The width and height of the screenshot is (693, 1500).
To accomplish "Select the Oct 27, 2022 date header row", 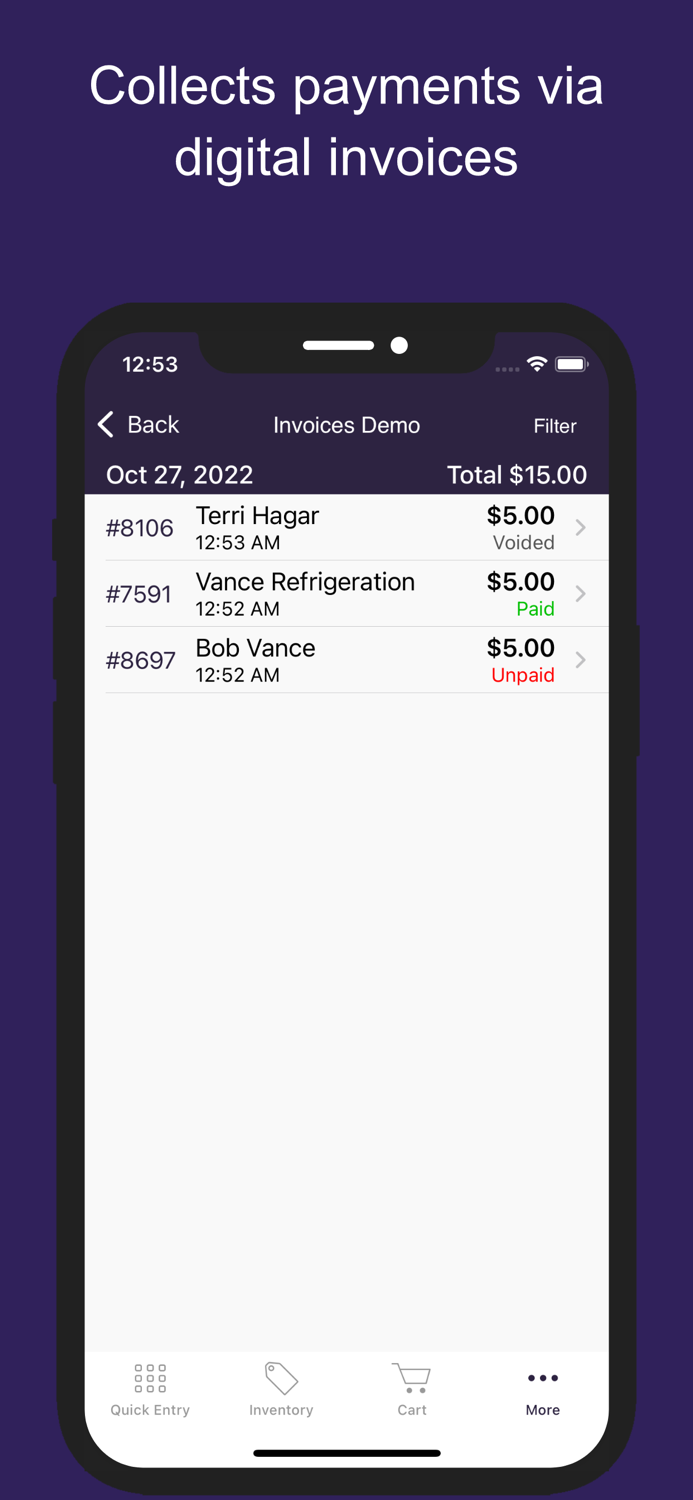I will 180,474.
